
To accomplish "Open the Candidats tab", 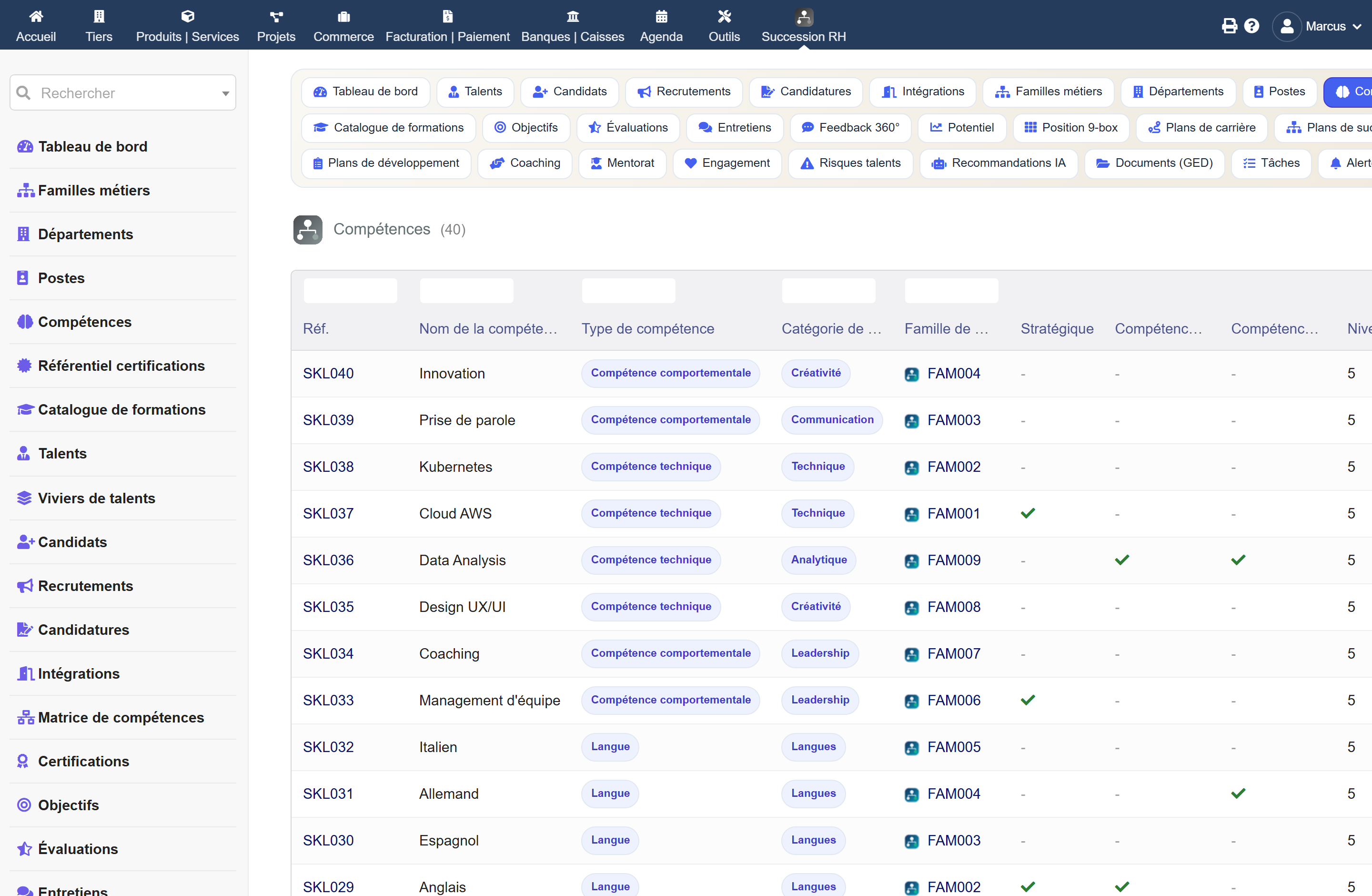I will [x=569, y=92].
